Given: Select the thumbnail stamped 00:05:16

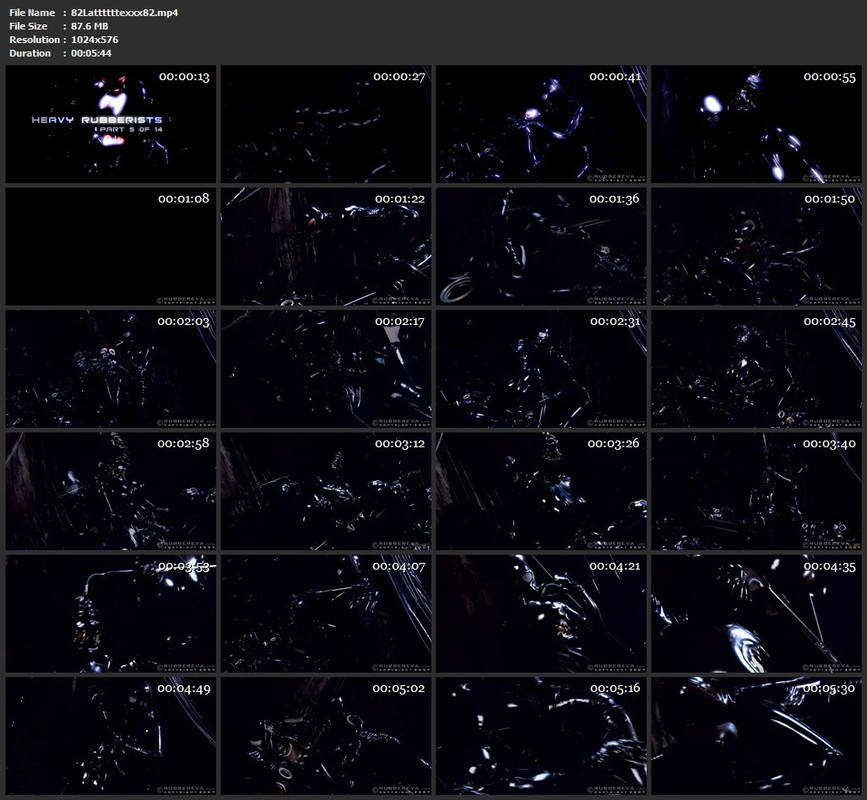Looking at the screenshot, I should [541, 736].
